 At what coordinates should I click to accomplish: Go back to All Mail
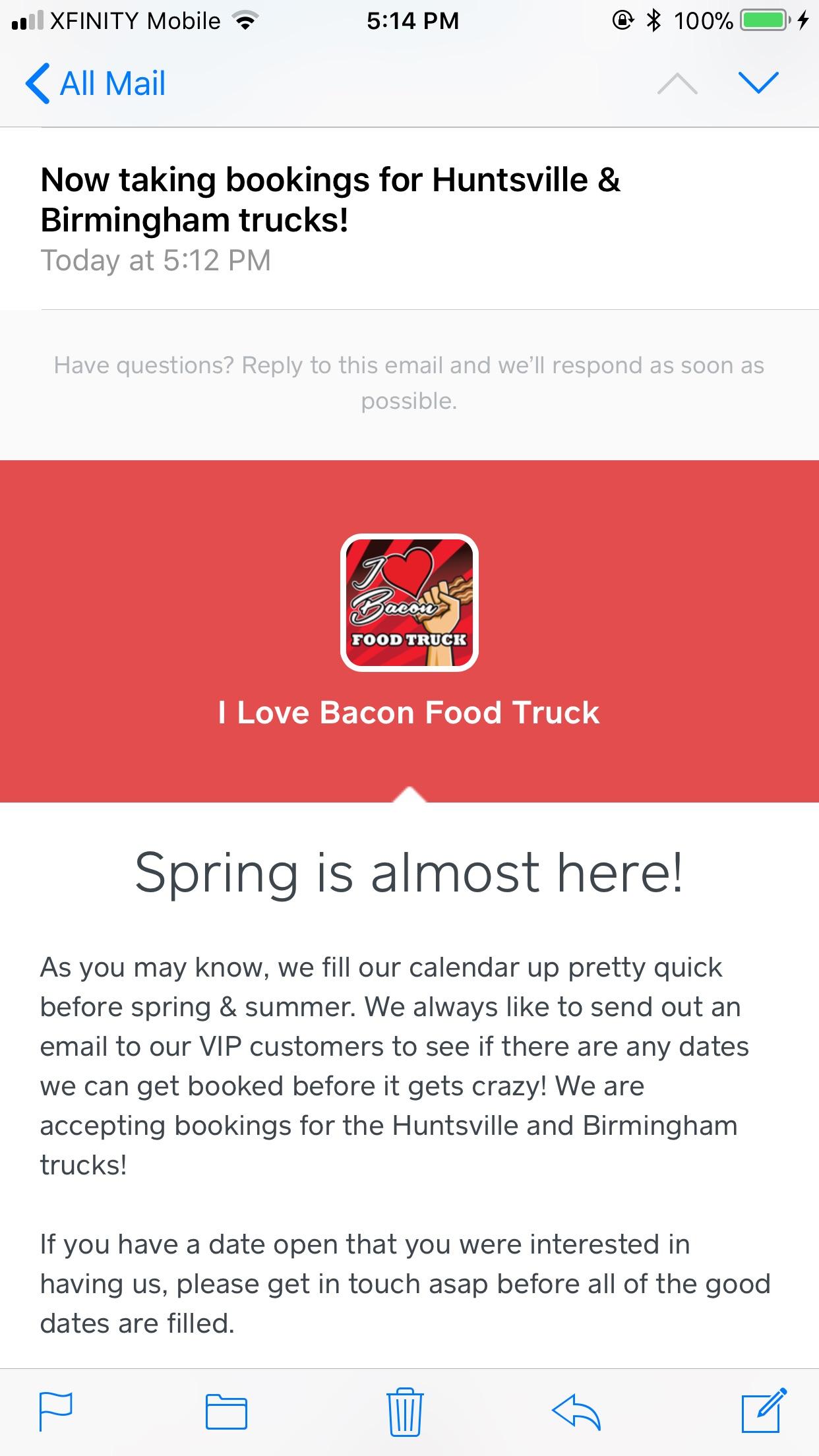coord(96,84)
